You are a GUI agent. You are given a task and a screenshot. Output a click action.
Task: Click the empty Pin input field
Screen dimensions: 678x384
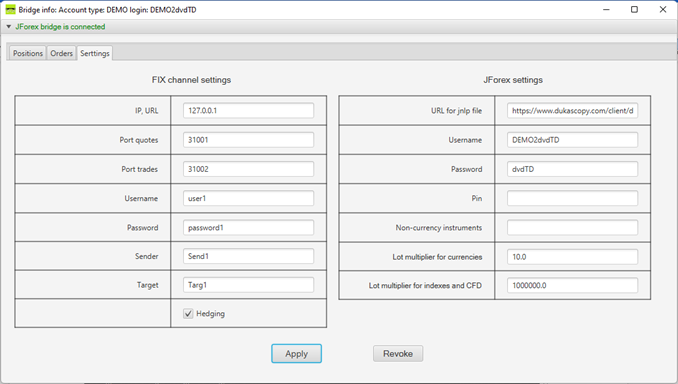[x=572, y=198]
